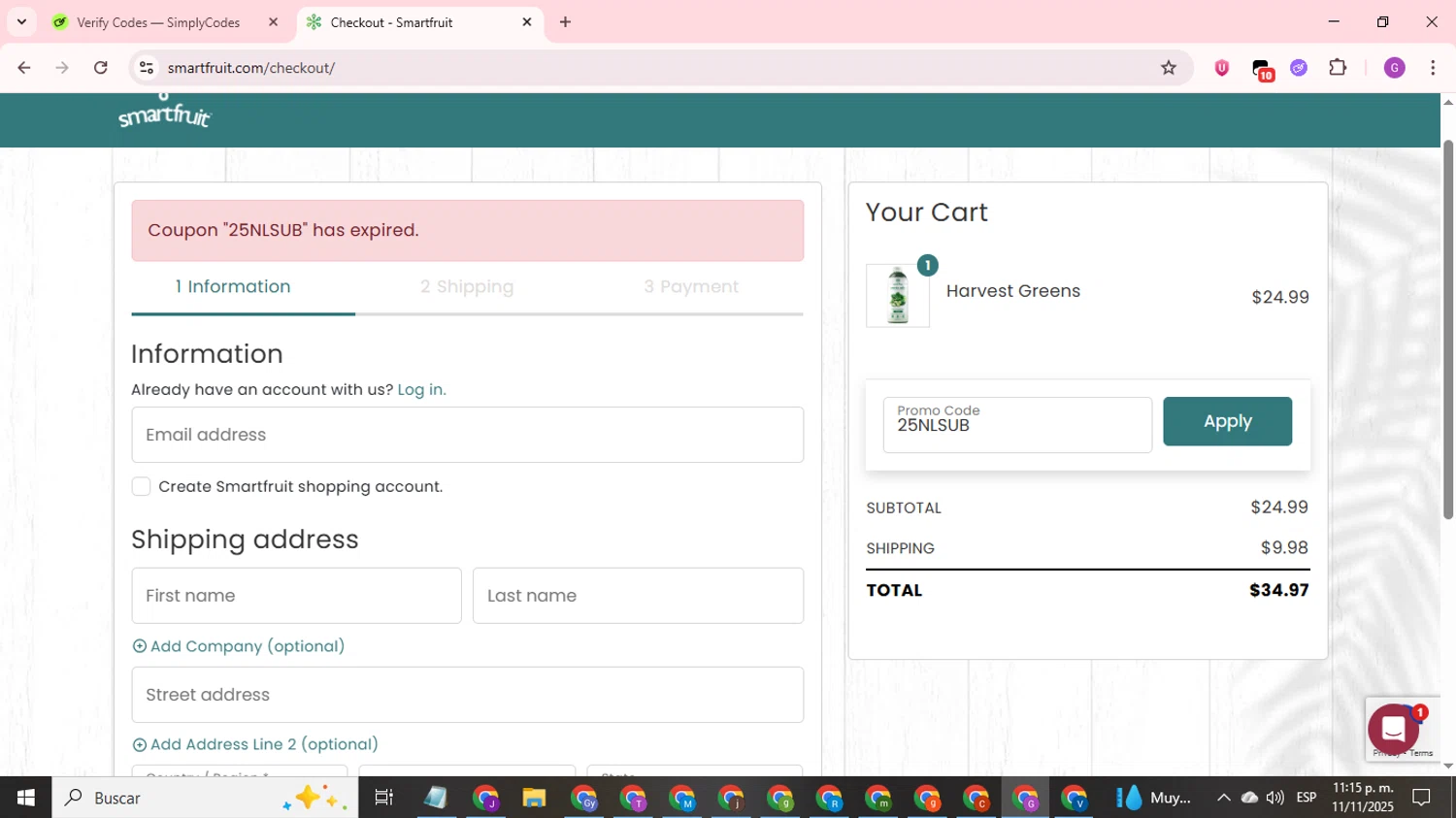This screenshot has height=818, width=1456.
Task: Open the Chrome taskbar icon with profile V
Action: tap(1075, 798)
